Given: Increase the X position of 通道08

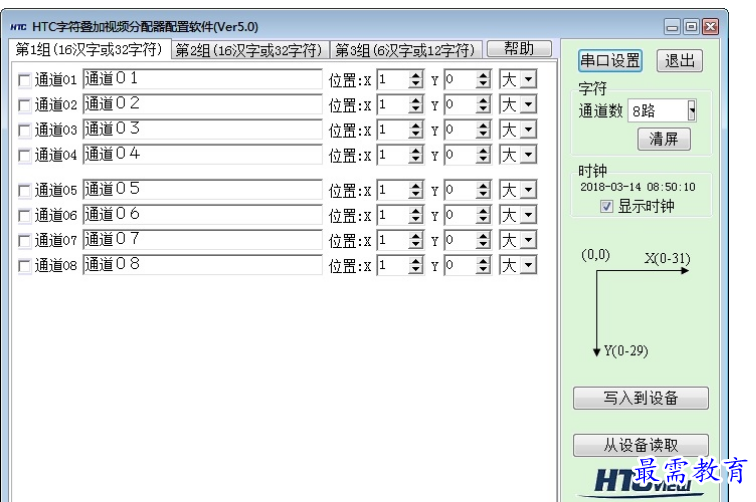Looking at the screenshot, I should [x=416, y=261].
